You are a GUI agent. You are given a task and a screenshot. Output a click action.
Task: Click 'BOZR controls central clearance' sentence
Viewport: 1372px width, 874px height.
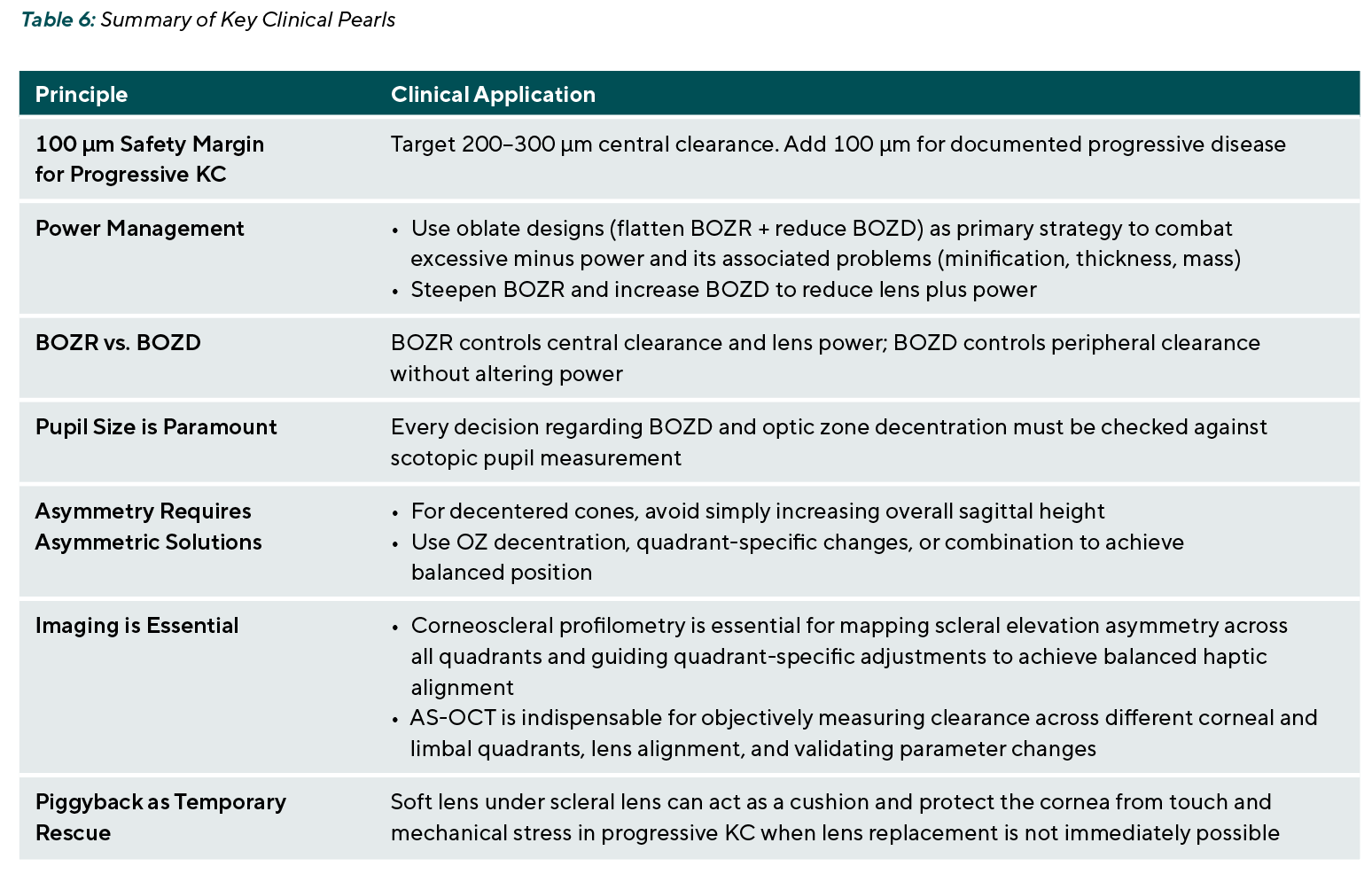tap(825, 358)
